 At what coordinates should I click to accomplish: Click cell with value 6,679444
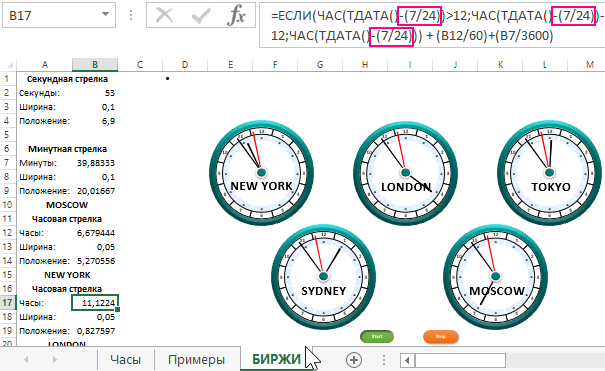pyautogui.click(x=95, y=233)
